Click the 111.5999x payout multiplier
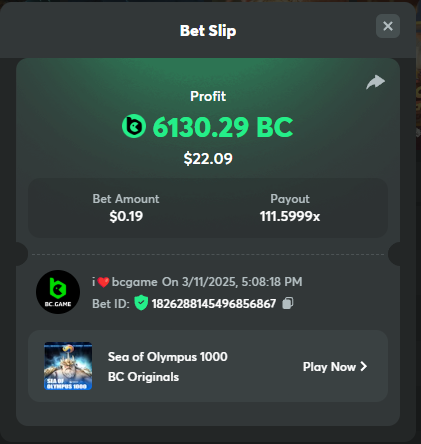The height and width of the screenshot is (444, 421). pyautogui.click(x=290, y=216)
